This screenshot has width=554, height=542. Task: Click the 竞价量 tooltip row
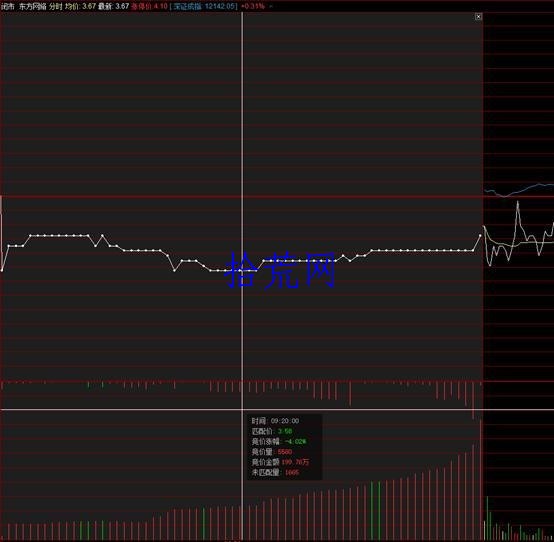(272, 452)
